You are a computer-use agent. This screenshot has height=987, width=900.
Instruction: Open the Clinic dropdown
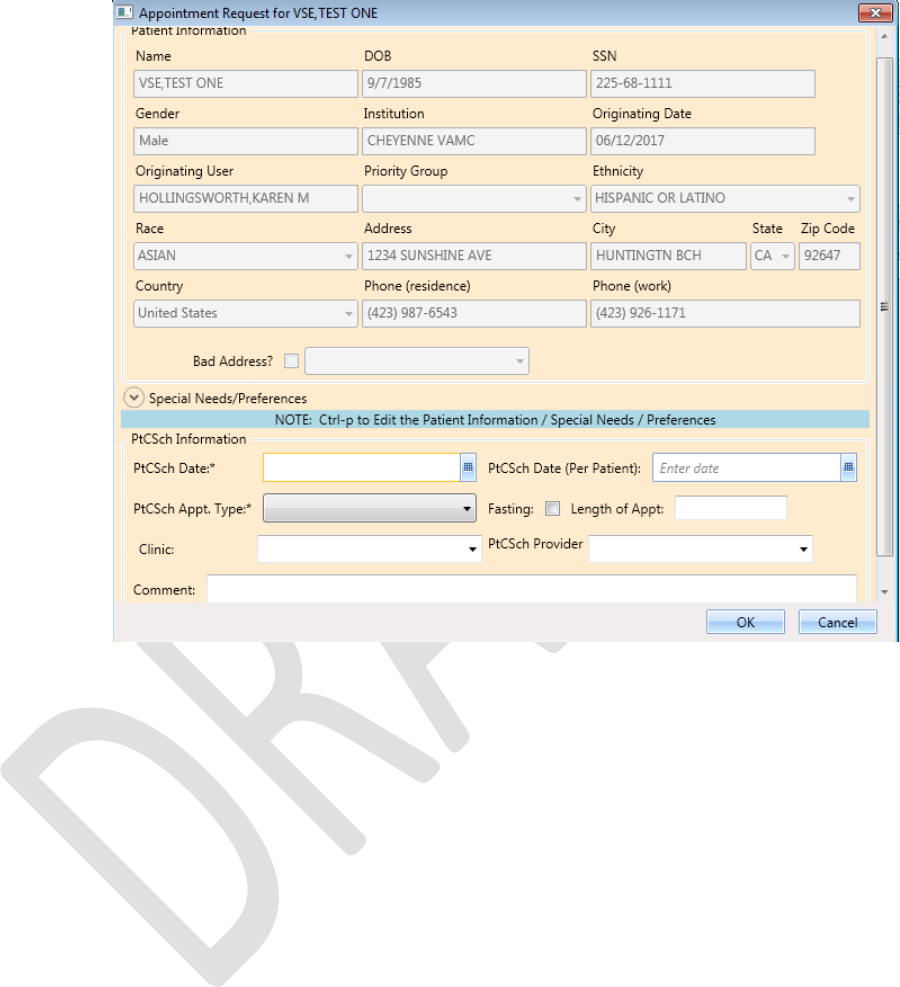(x=369, y=549)
